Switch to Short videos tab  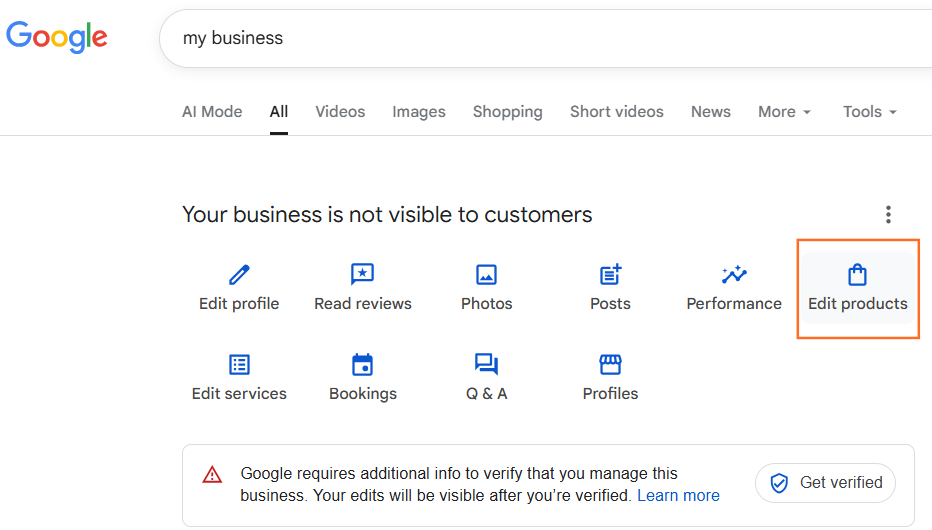[616, 112]
